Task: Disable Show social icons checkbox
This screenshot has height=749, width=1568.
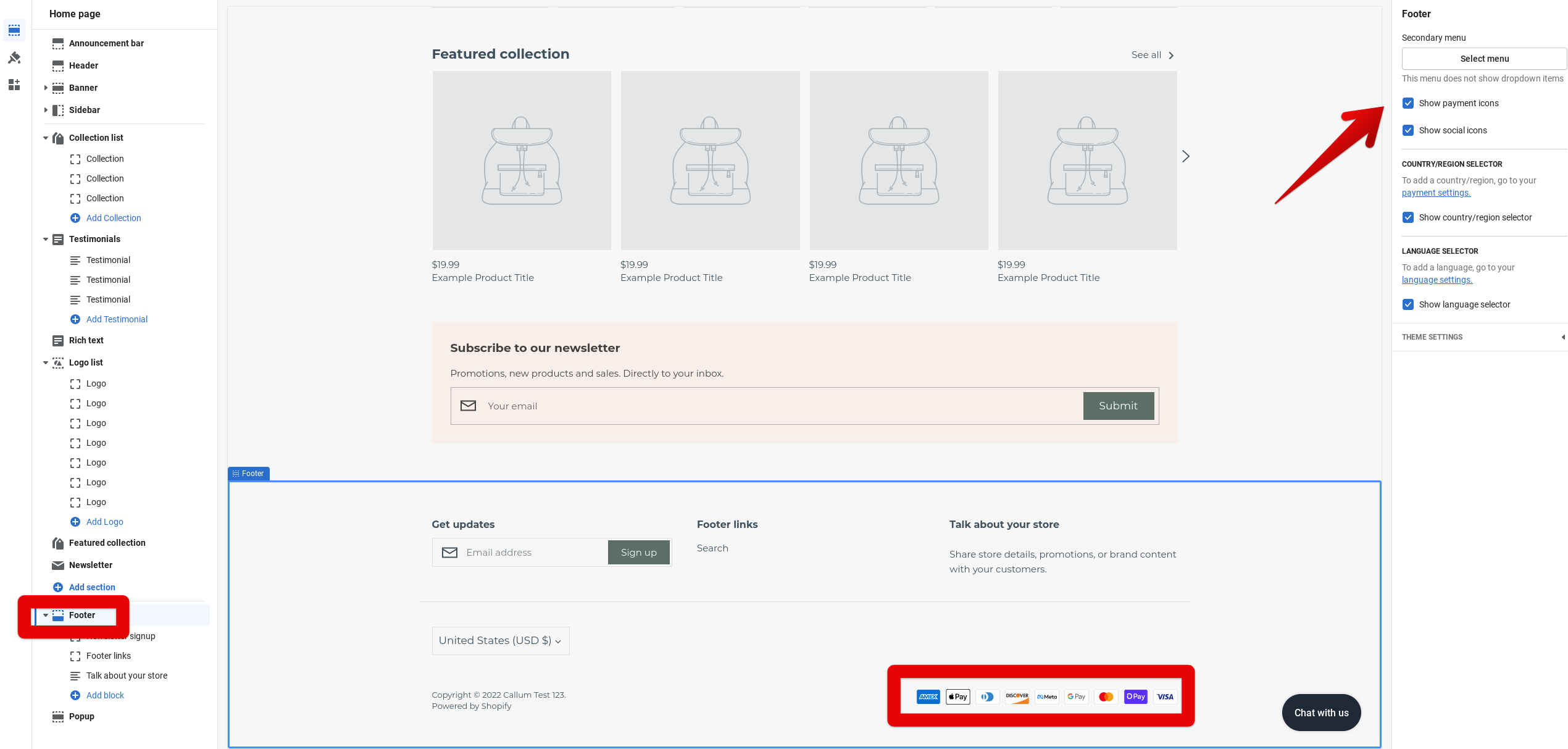Action: point(1408,130)
